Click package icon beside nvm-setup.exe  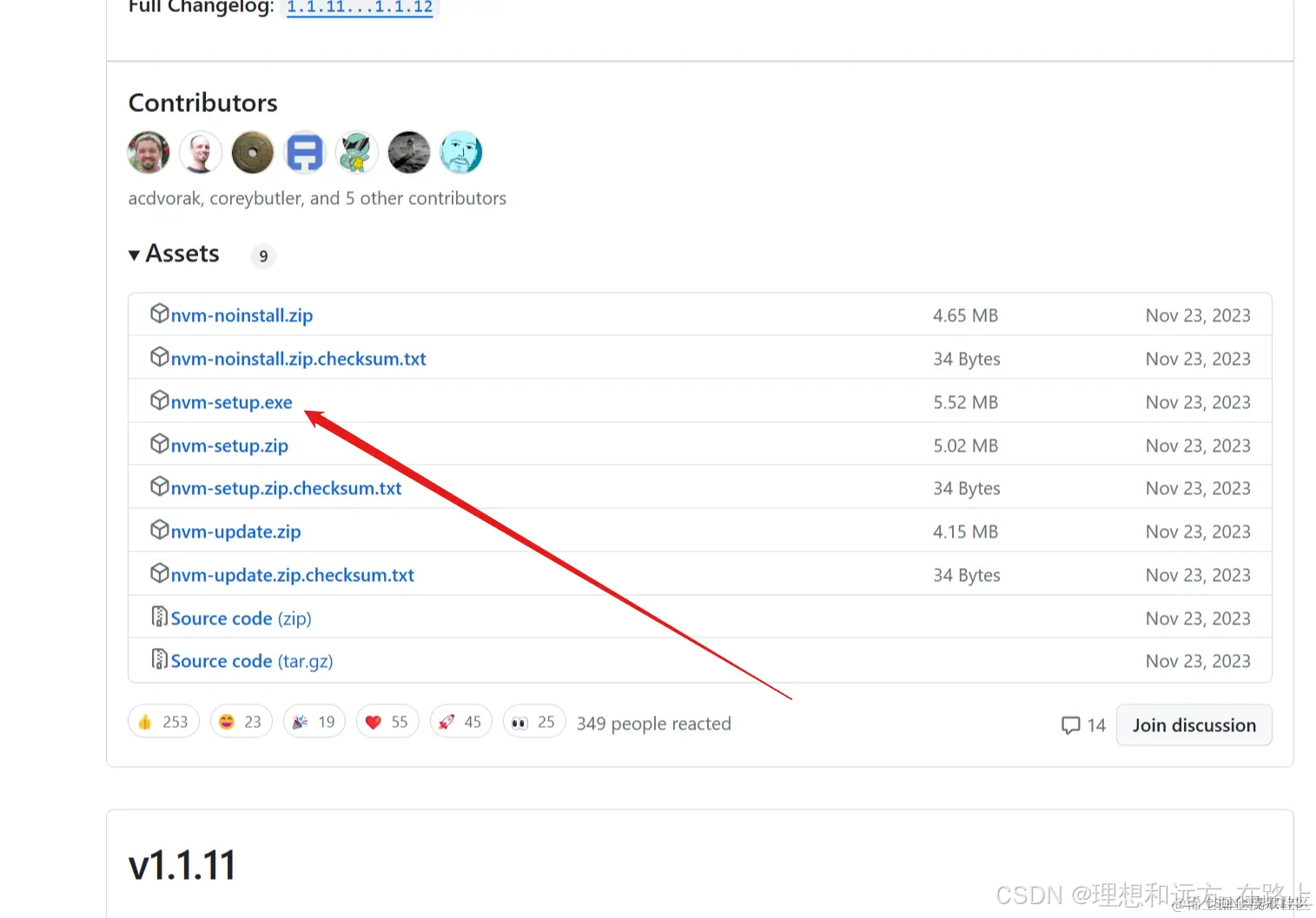[x=159, y=400]
